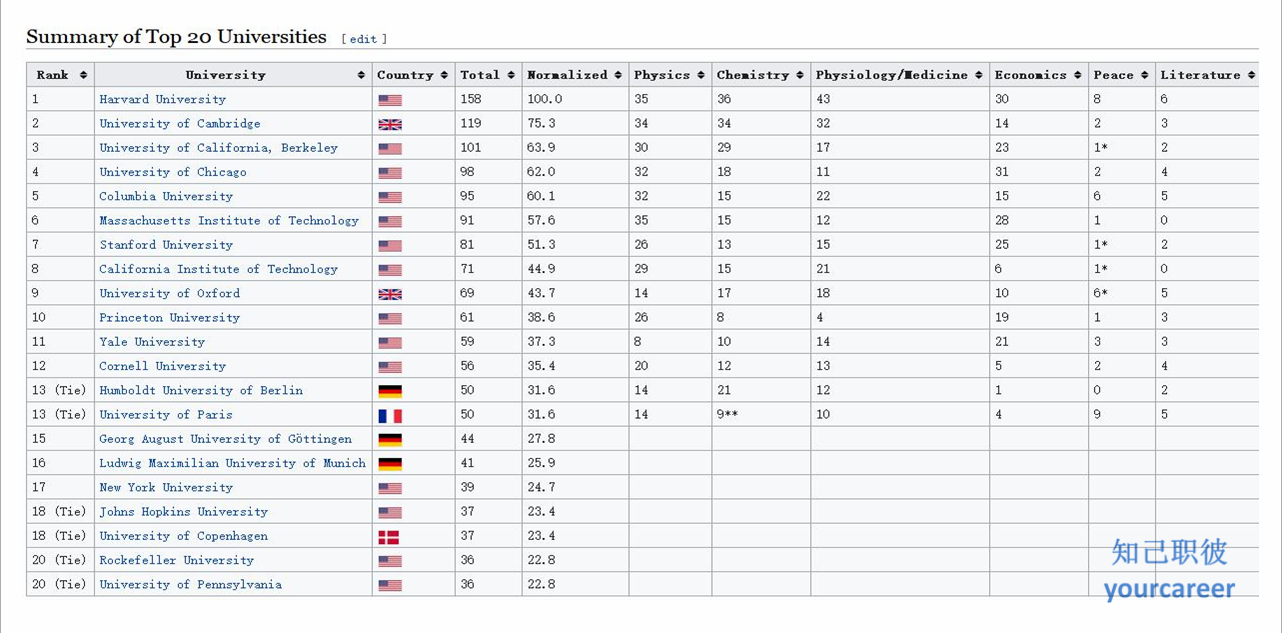Click German flag in Munich university row
This screenshot has height=633, width=1282.
pyautogui.click(x=390, y=464)
